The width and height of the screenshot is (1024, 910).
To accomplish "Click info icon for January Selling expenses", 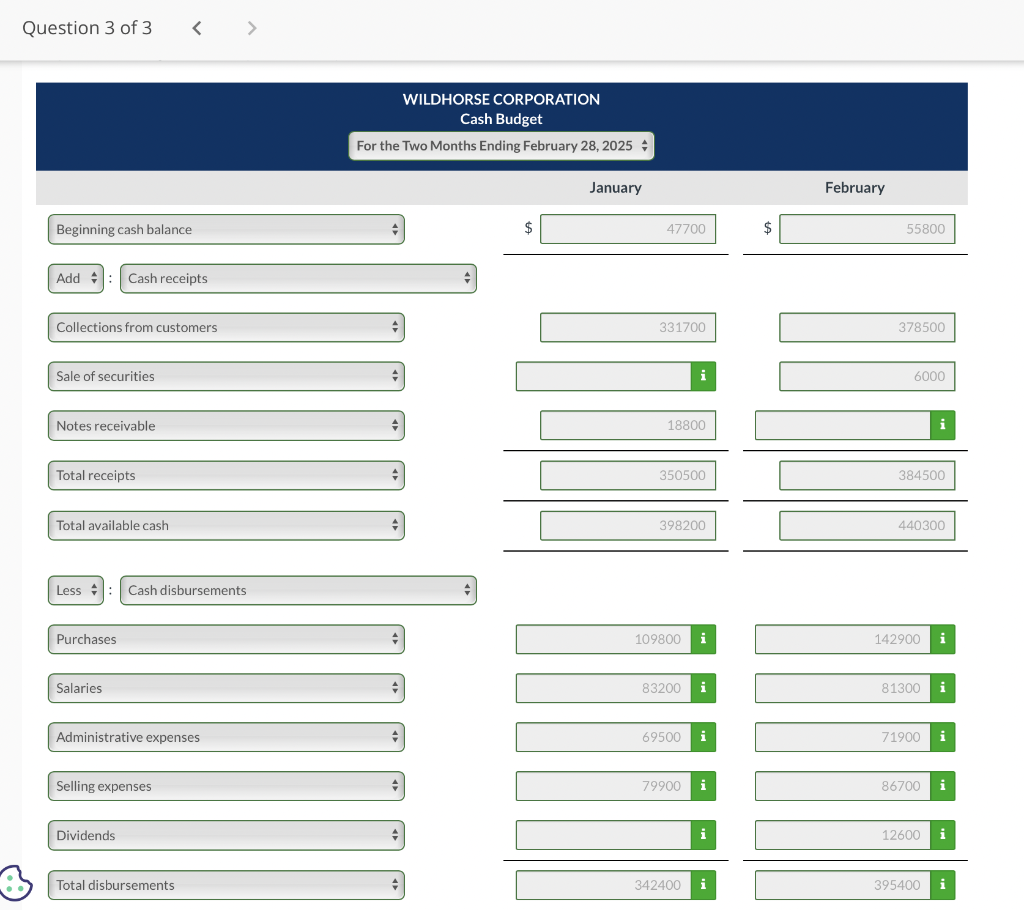I will coord(703,786).
